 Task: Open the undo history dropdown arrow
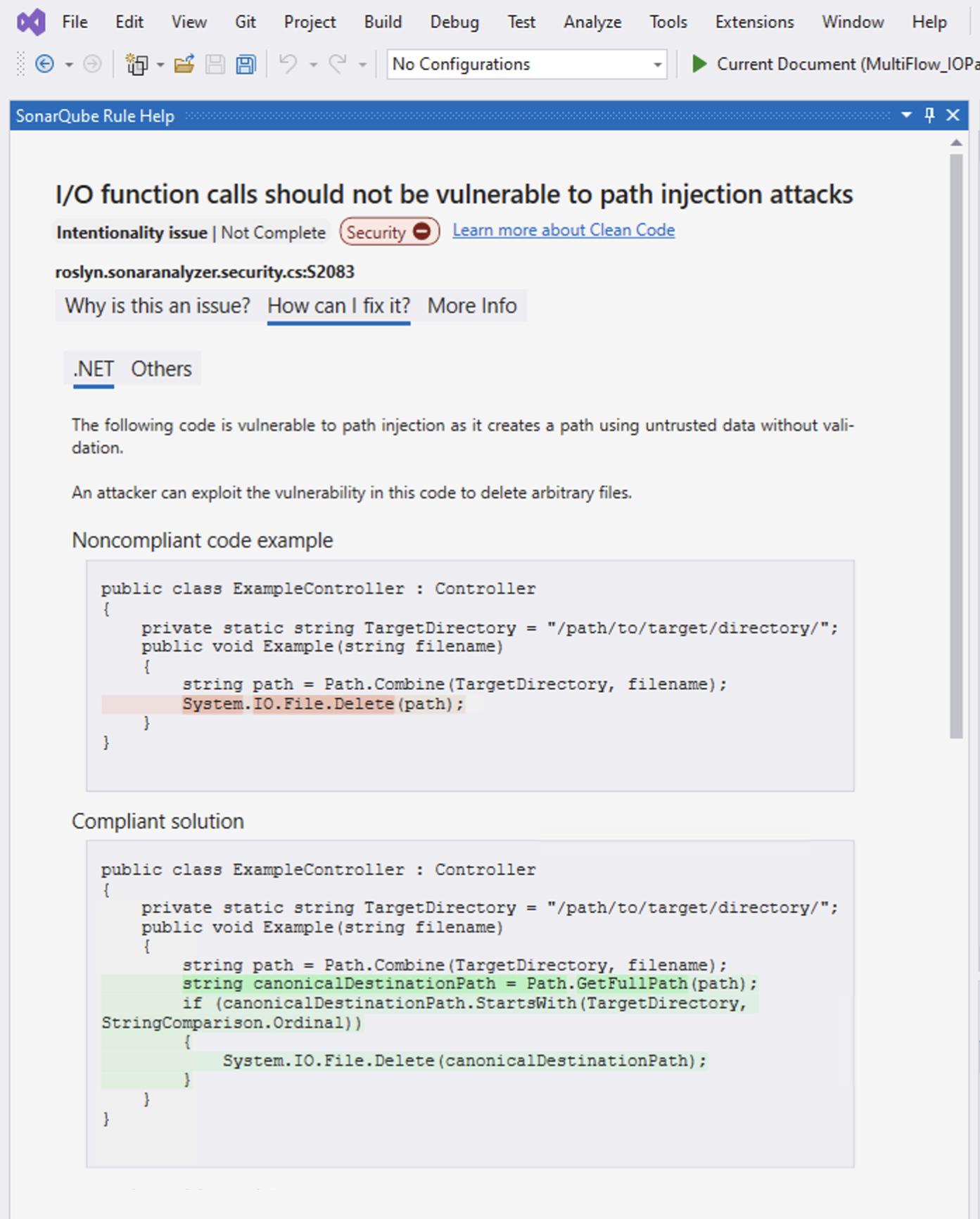click(x=313, y=65)
